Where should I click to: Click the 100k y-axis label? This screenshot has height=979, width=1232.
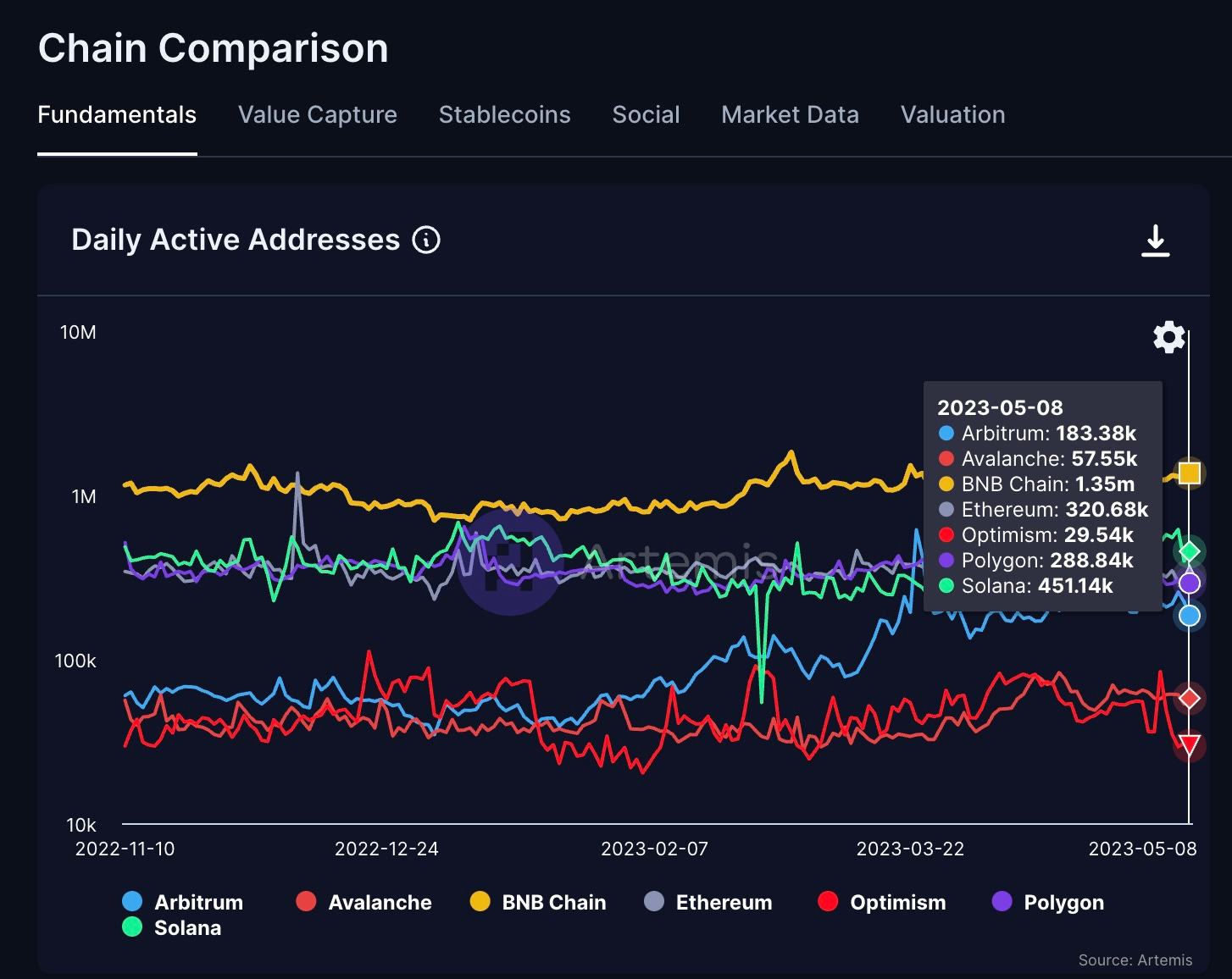(x=75, y=661)
